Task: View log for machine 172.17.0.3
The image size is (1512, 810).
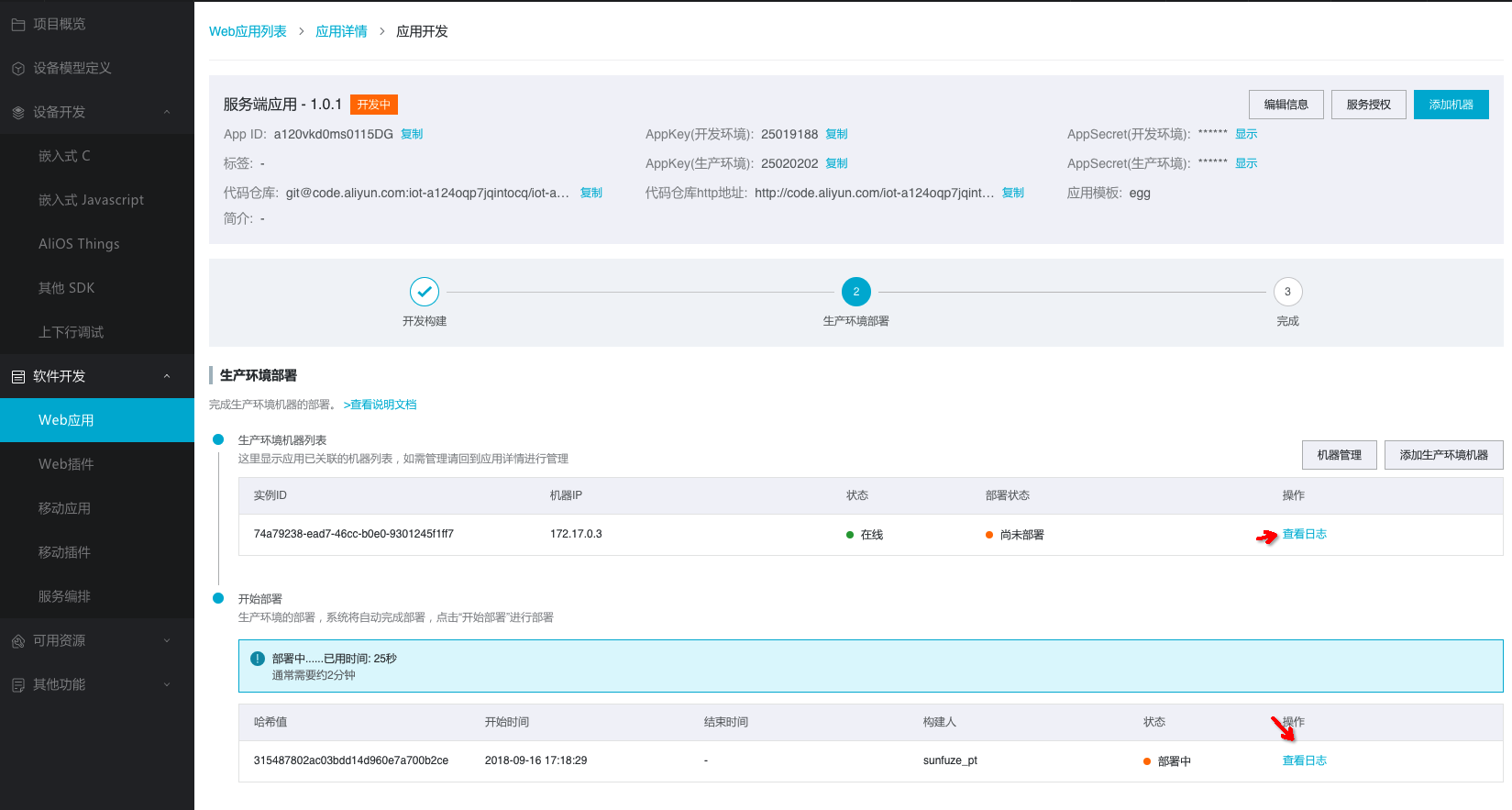Action: coord(1304,534)
